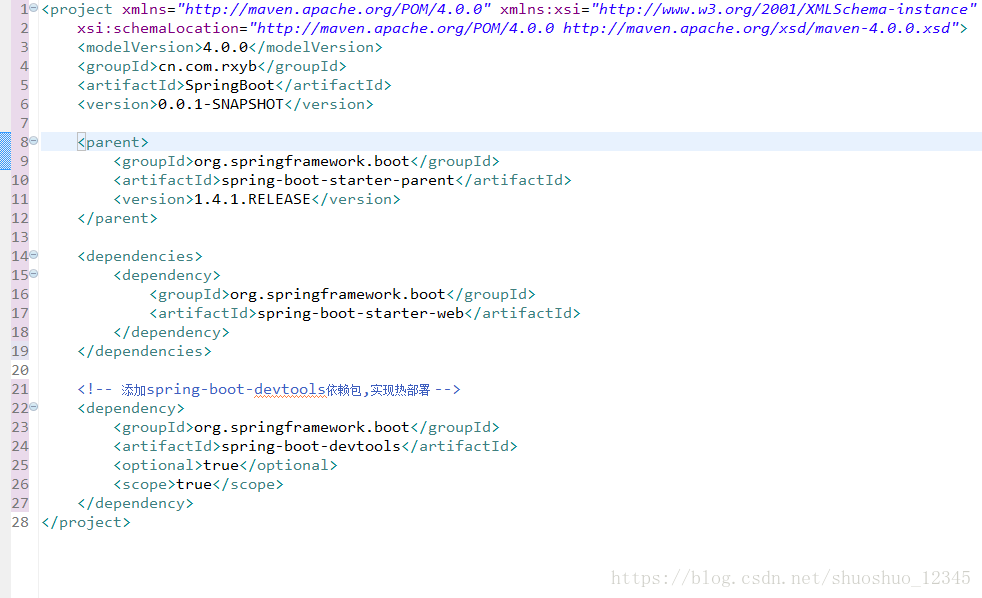Click the xmlns POM/4.0.0 URL on line 1
Viewport: 982px width, 598px height.
coord(334,9)
